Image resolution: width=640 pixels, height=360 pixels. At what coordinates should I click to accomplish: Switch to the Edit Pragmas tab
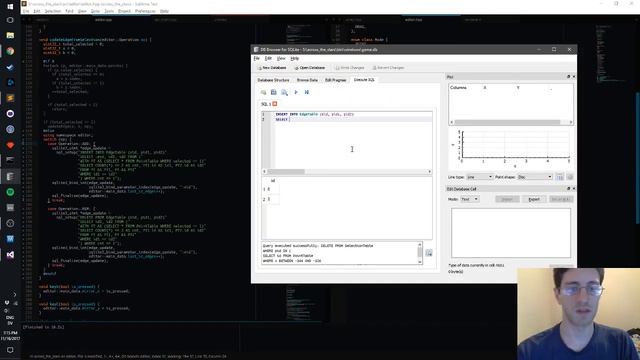pos(336,80)
